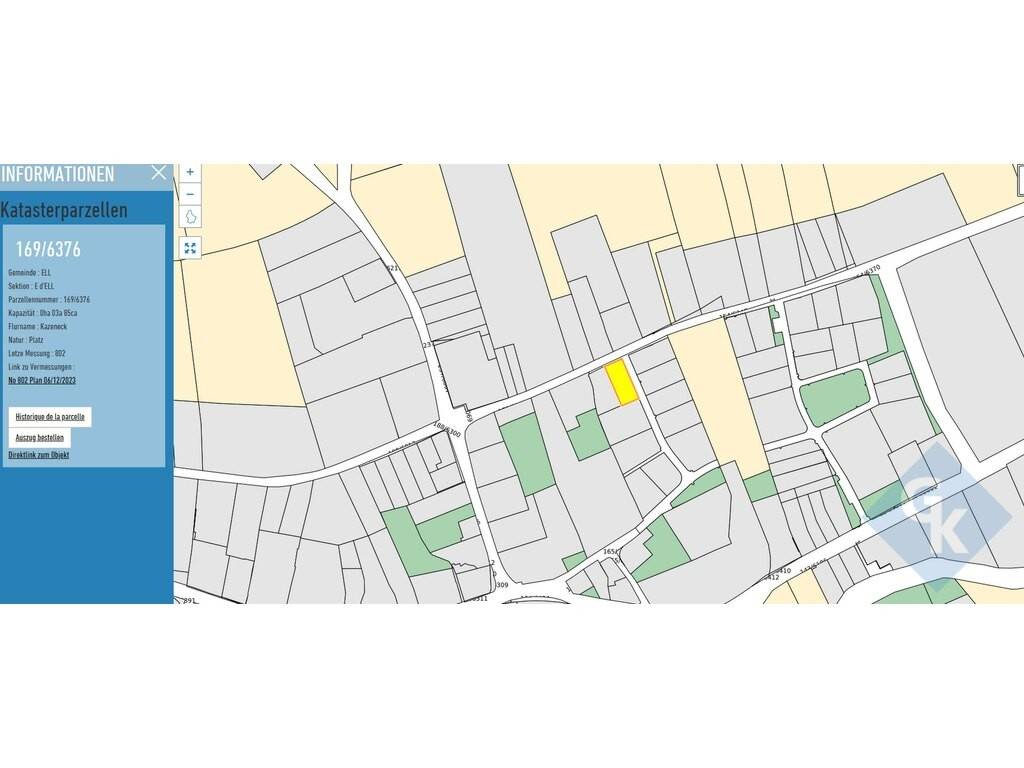The height and width of the screenshot is (768, 1024).
Task: Open survey plan No 802 Plan 06/12/2023
Action: pos(42,381)
